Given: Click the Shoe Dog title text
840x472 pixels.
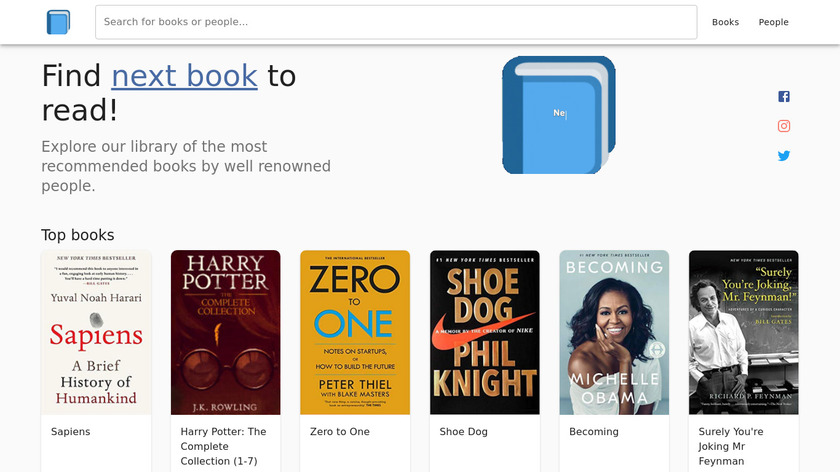Looking at the screenshot, I should click(x=464, y=432).
